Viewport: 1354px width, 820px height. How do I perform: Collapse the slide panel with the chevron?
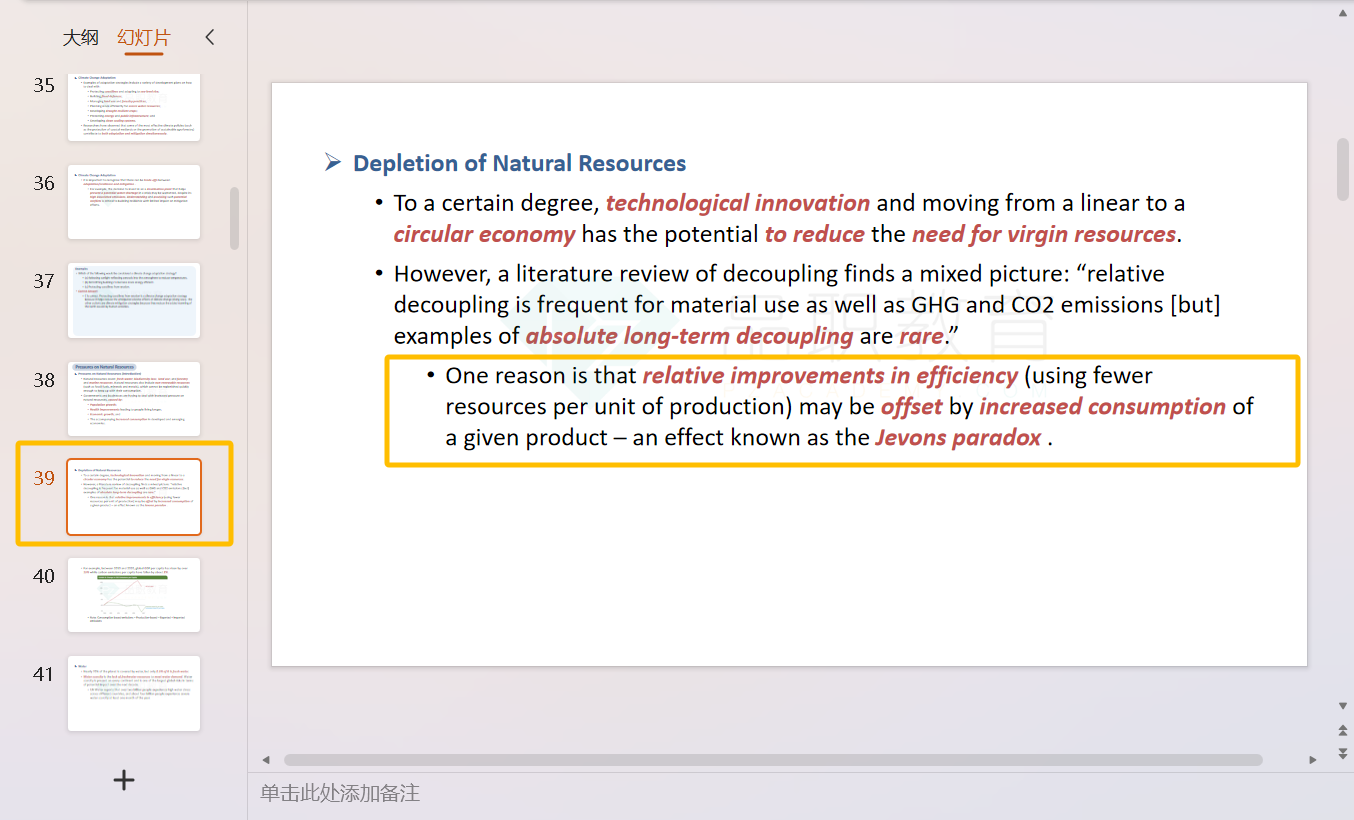coord(209,38)
